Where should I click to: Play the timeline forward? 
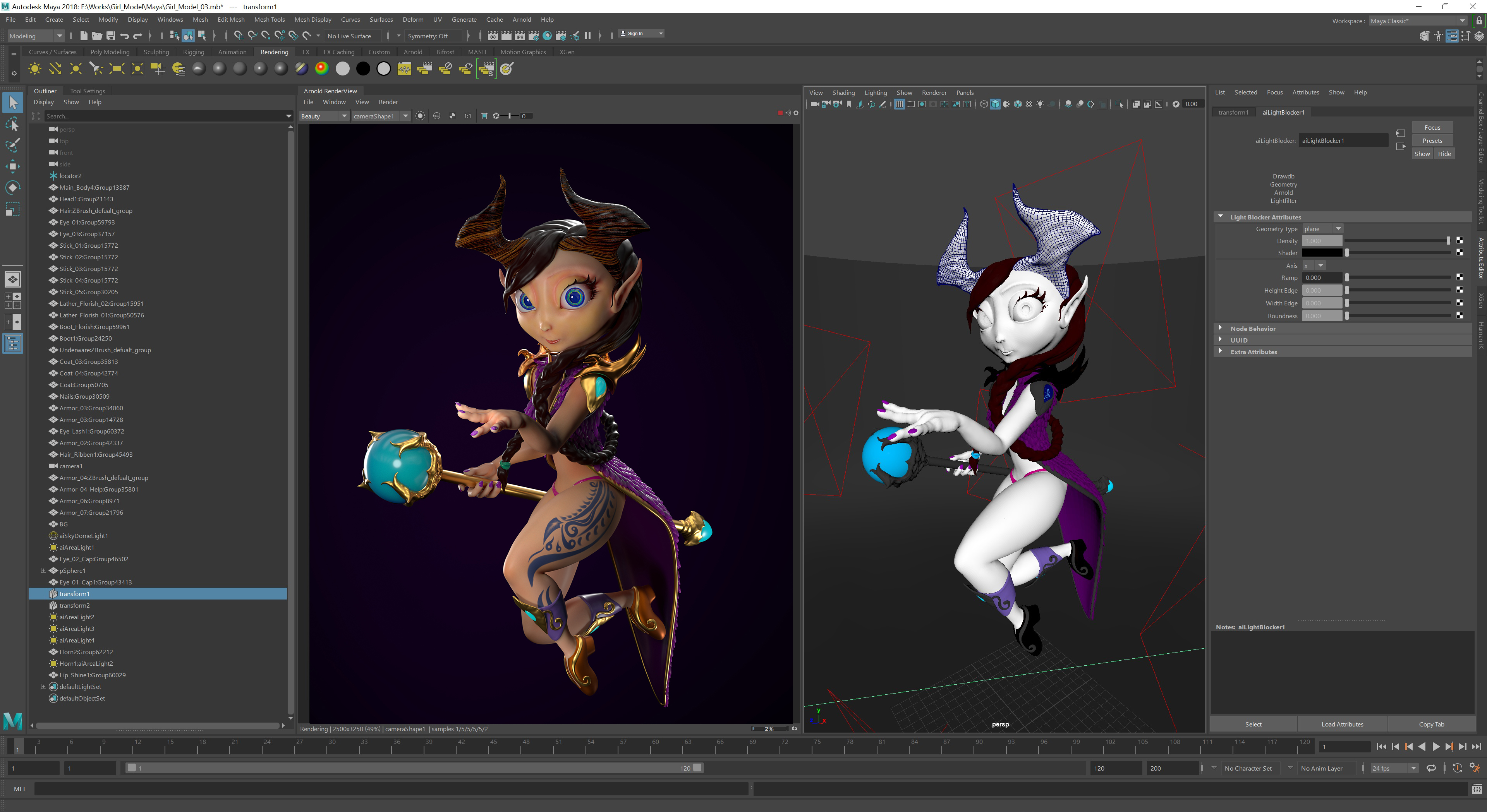click(1435, 747)
